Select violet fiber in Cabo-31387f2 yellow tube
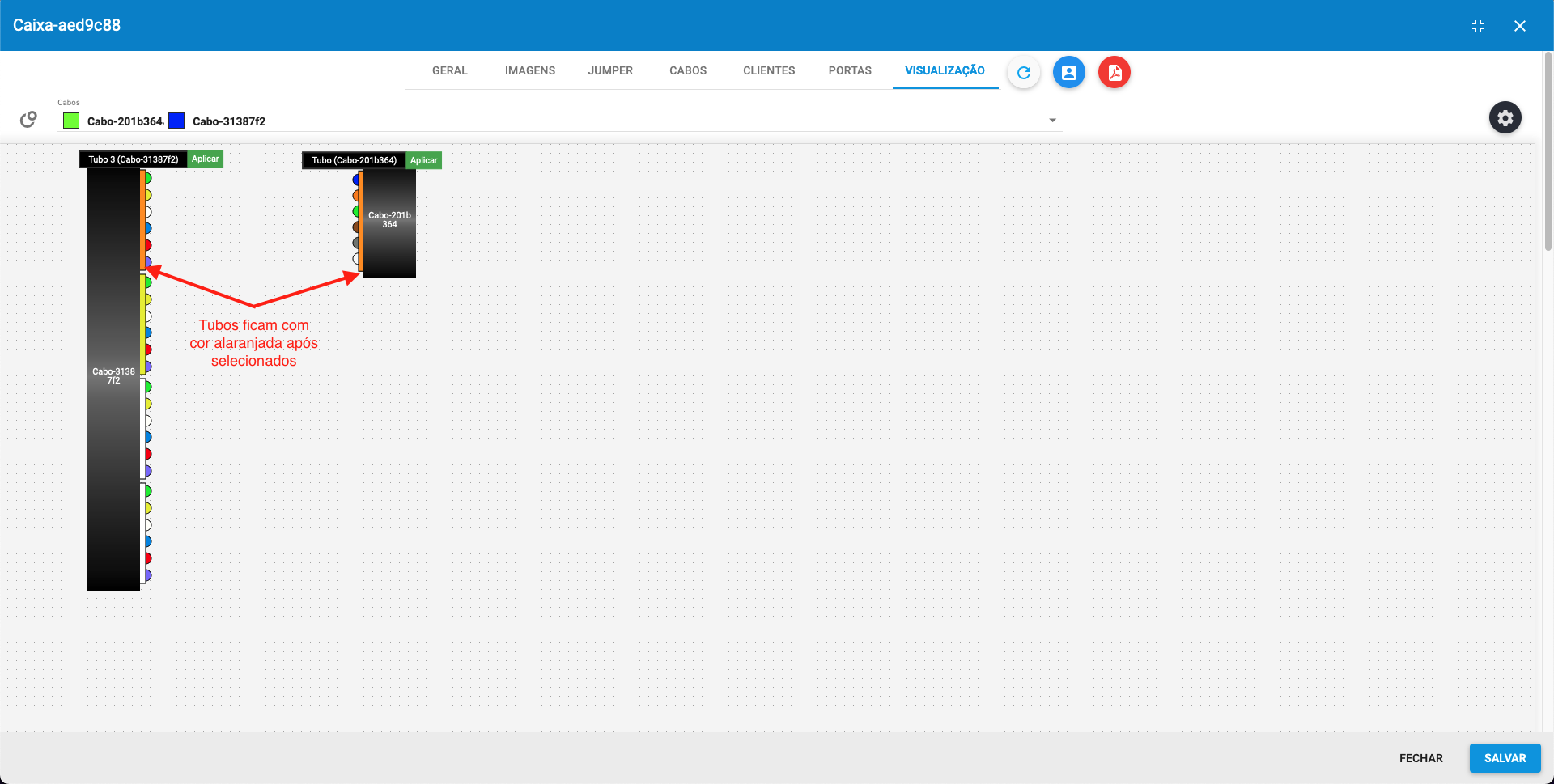 coord(148,367)
